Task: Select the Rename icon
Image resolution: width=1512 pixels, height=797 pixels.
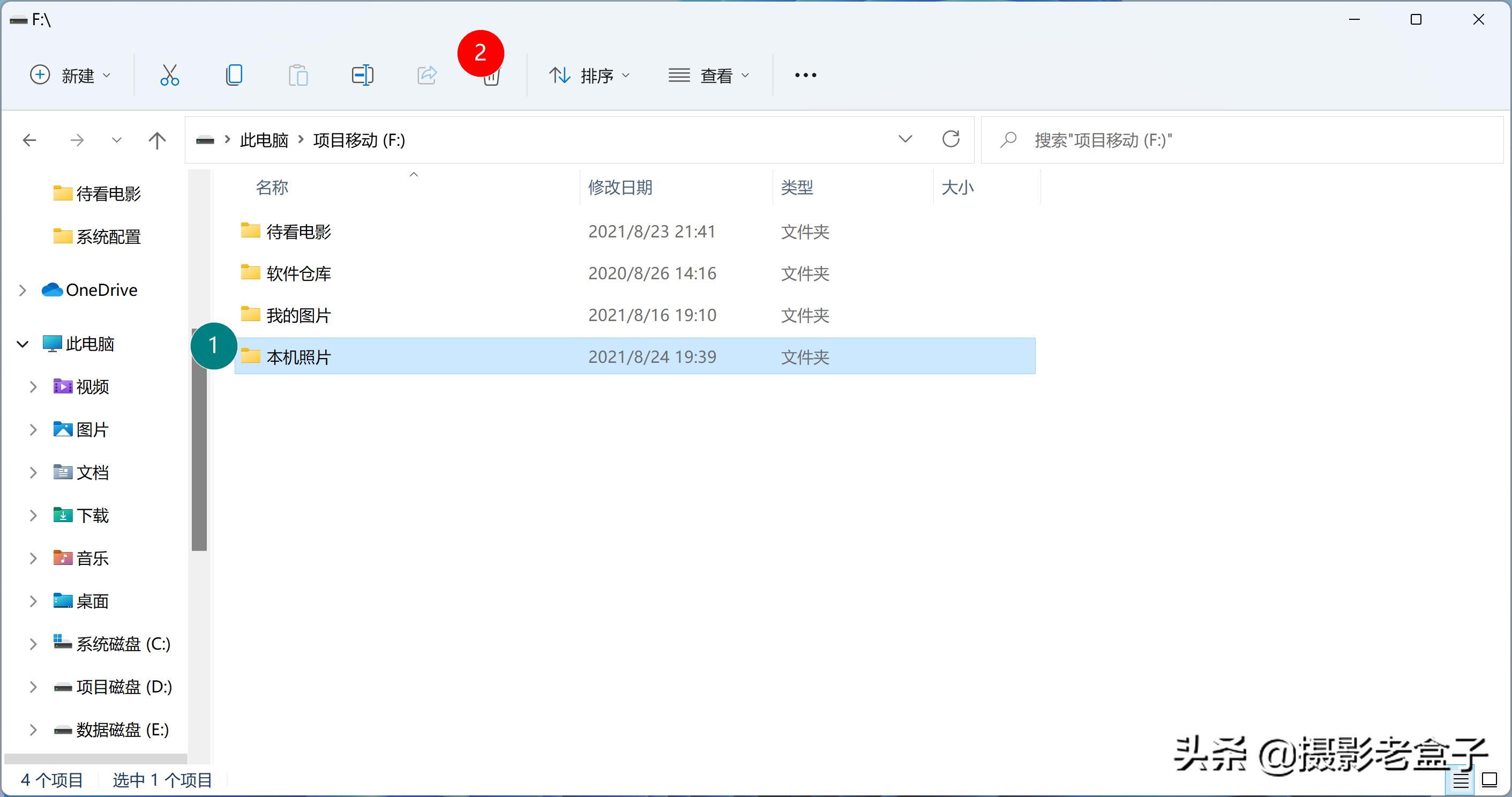Action: [x=362, y=75]
